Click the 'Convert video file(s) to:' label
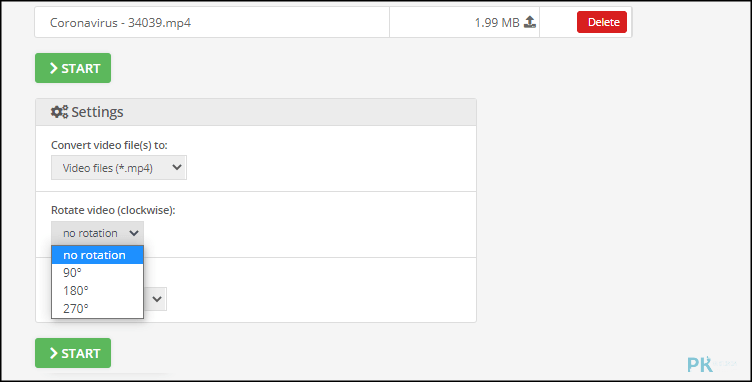 [109, 145]
